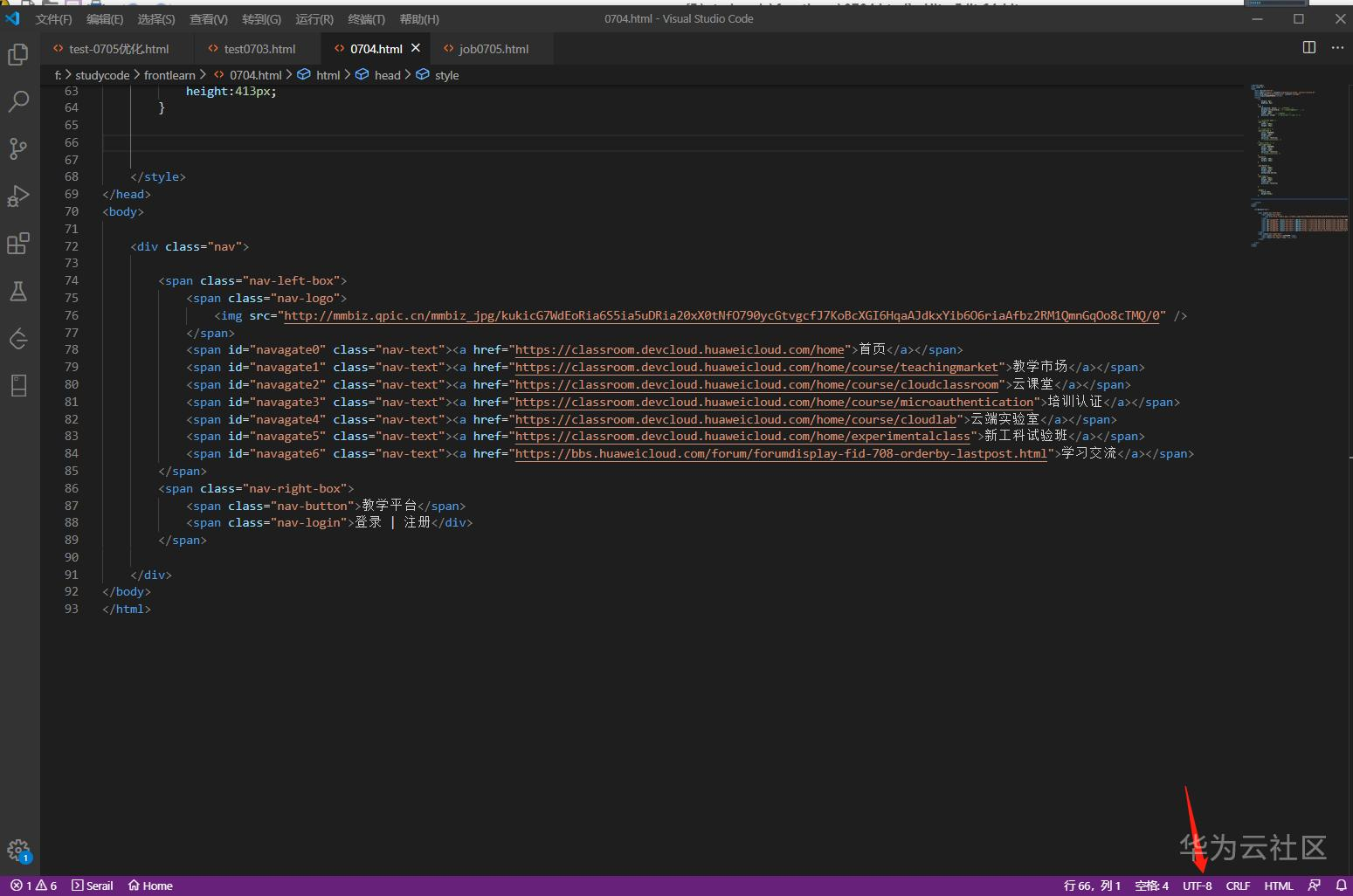This screenshot has height=896, width=1353.
Task: Click the Home button in status bar
Action: click(x=150, y=886)
